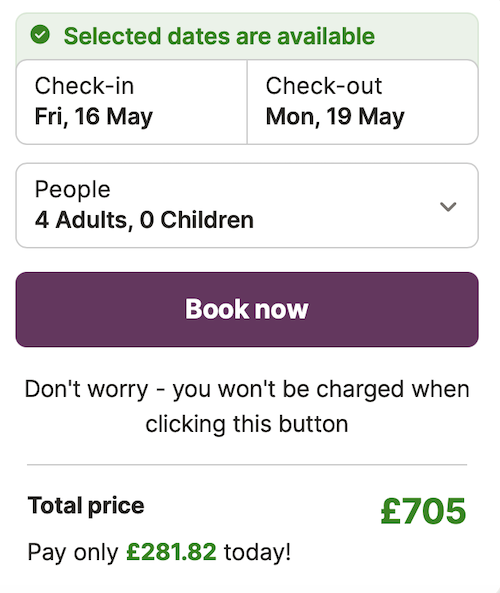Click the 'Mon, 19 May' date
500x593 pixels.
click(335, 116)
